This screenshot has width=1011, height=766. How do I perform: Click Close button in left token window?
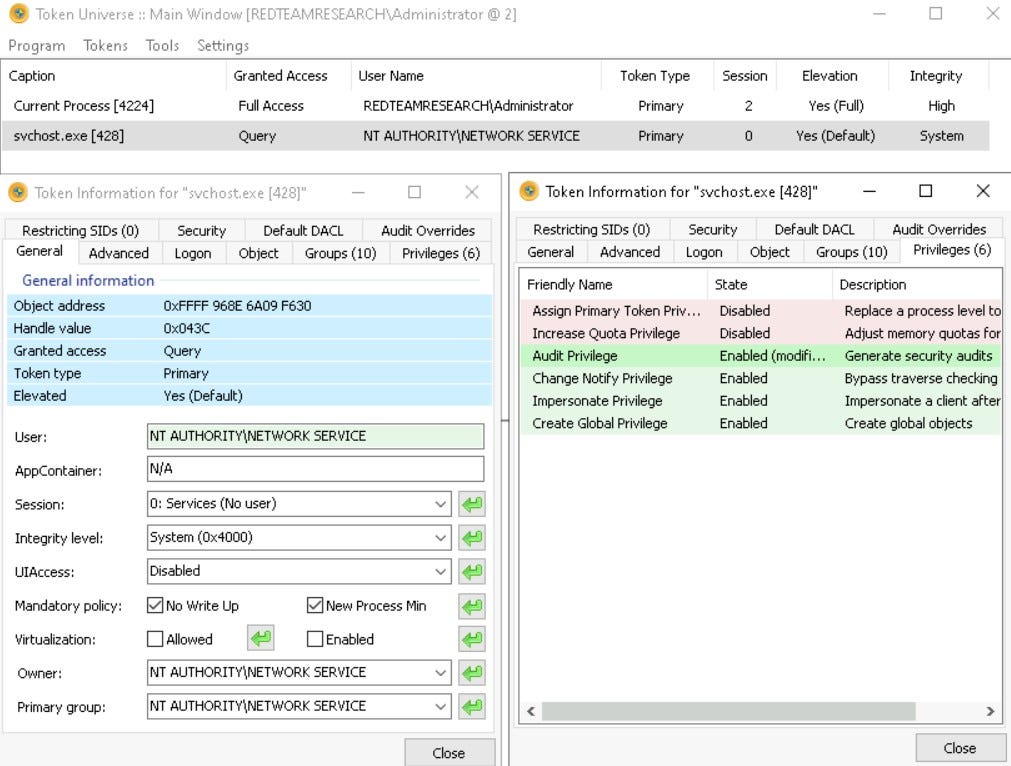tap(449, 752)
